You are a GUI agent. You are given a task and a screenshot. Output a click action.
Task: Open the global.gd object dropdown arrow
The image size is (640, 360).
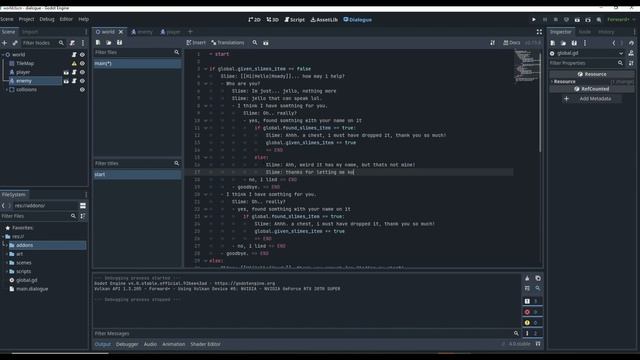click(621, 53)
